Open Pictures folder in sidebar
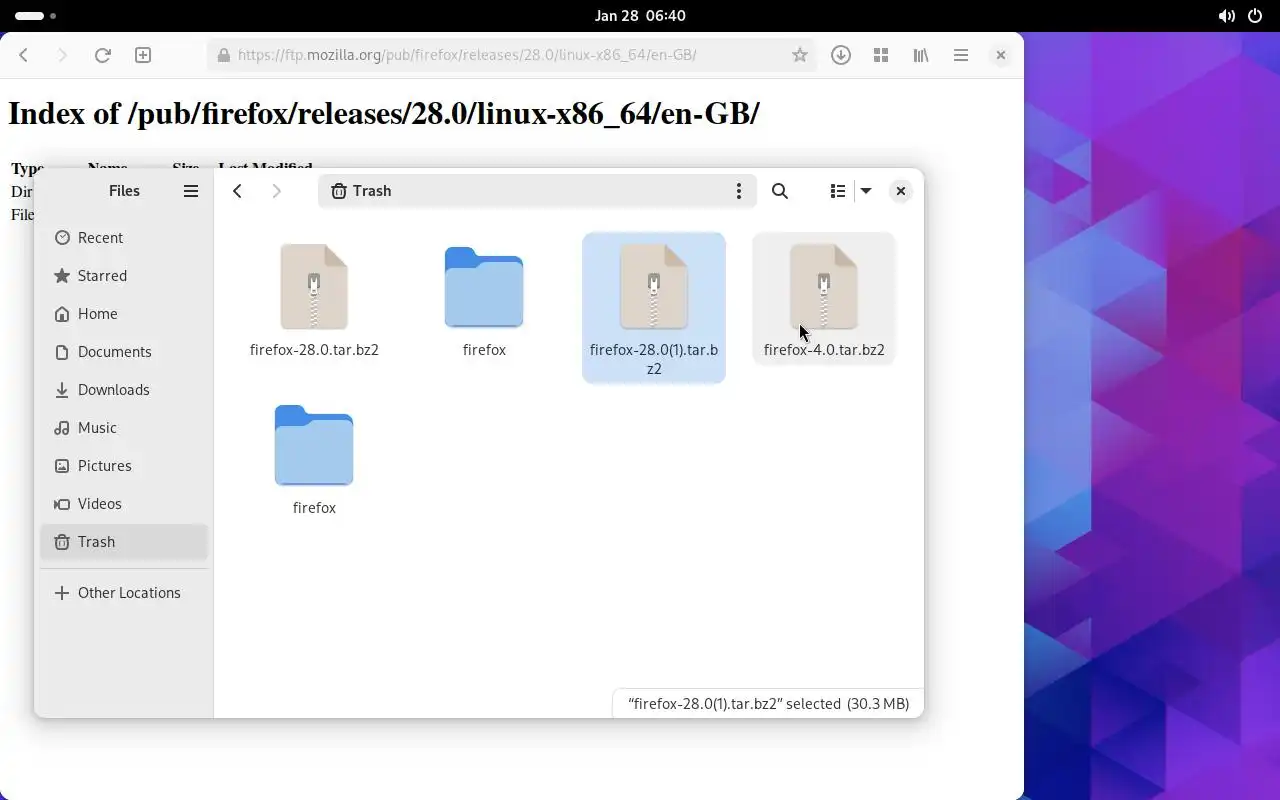Image resolution: width=1280 pixels, height=800 pixels. point(124,466)
